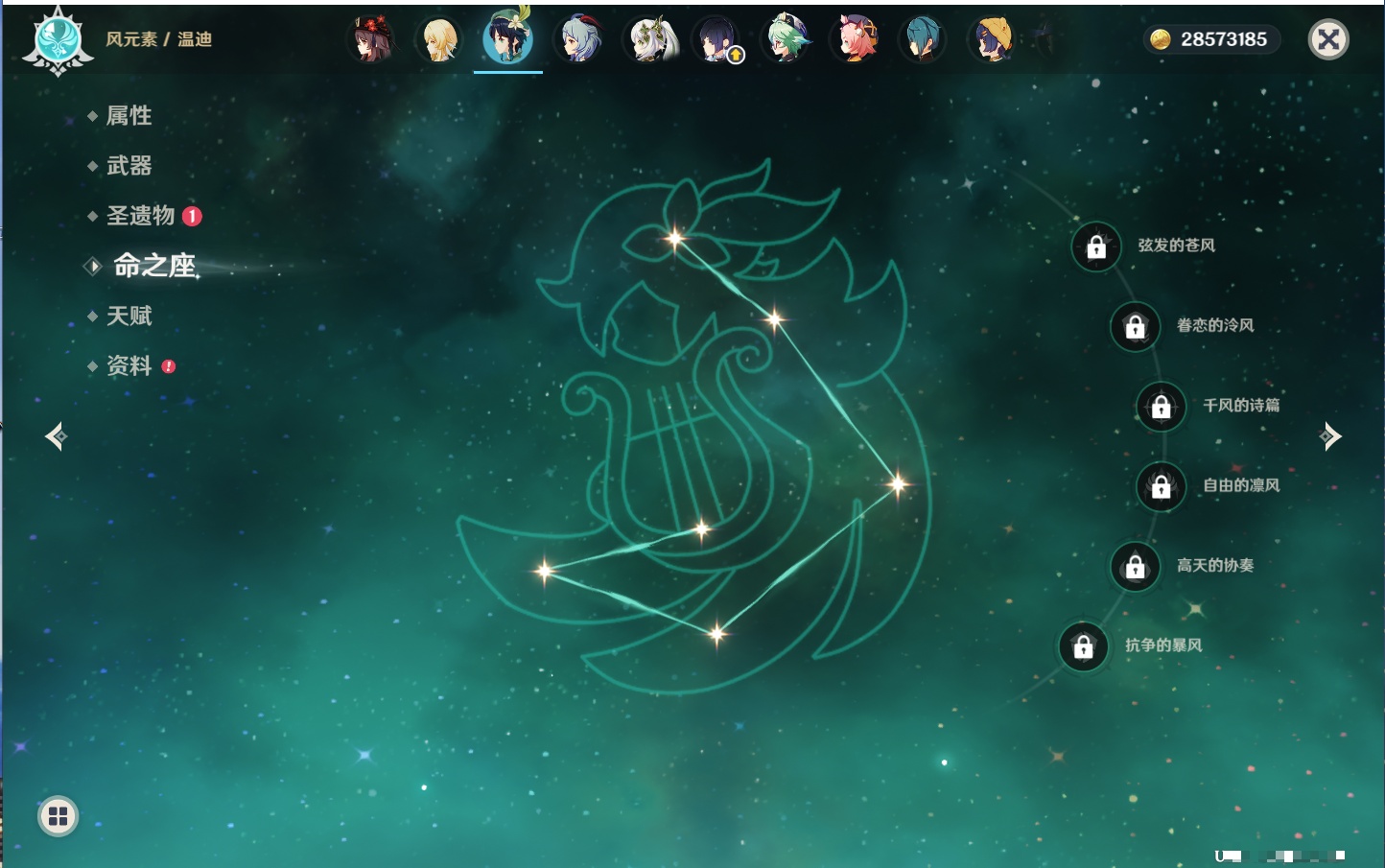
Task: Open the grid menu button at bottom left
Action: click(x=58, y=816)
